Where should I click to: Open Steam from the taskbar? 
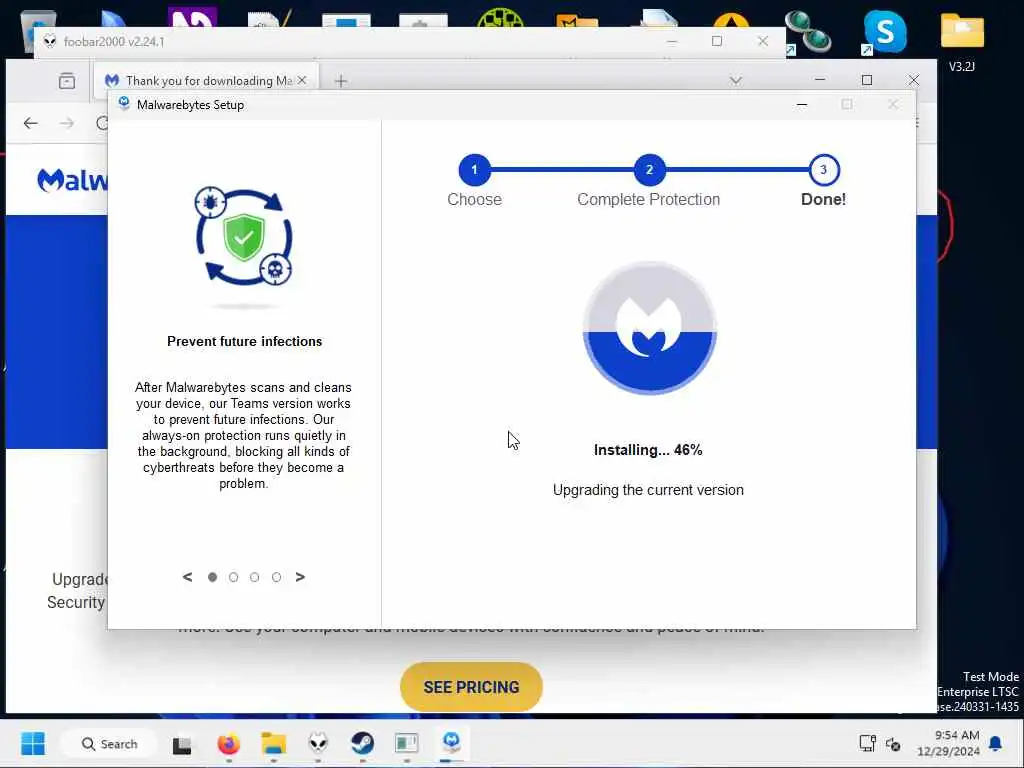(362, 743)
